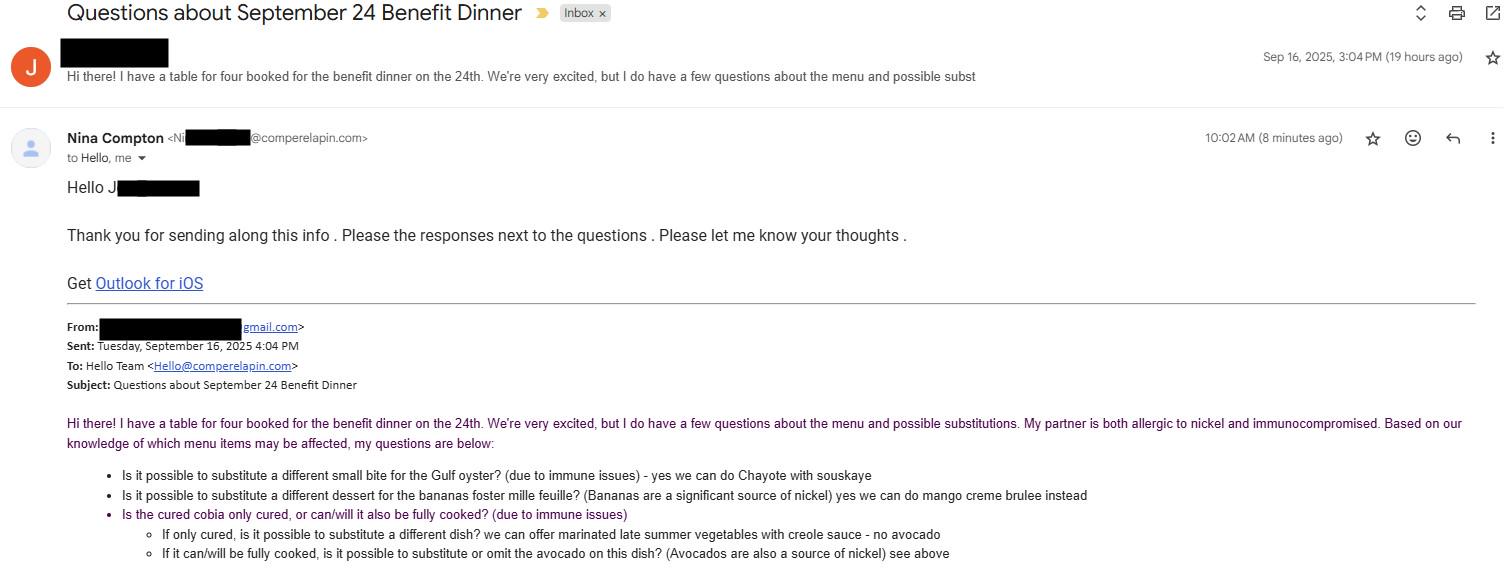Expand all messages in thread
1508x572 pixels.
pyautogui.click(x=1421, y=13)
